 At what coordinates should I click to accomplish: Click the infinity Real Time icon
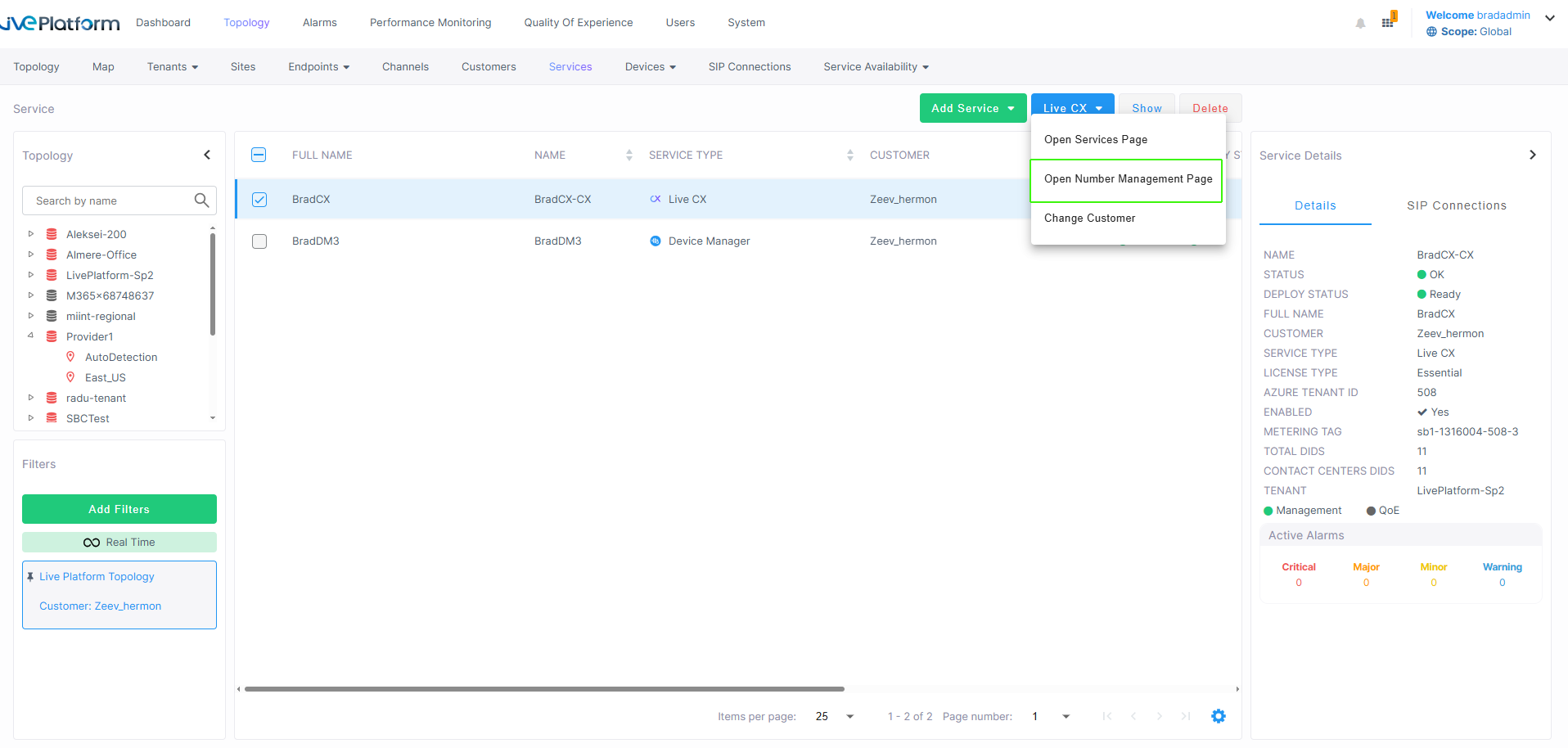[92, 543]
